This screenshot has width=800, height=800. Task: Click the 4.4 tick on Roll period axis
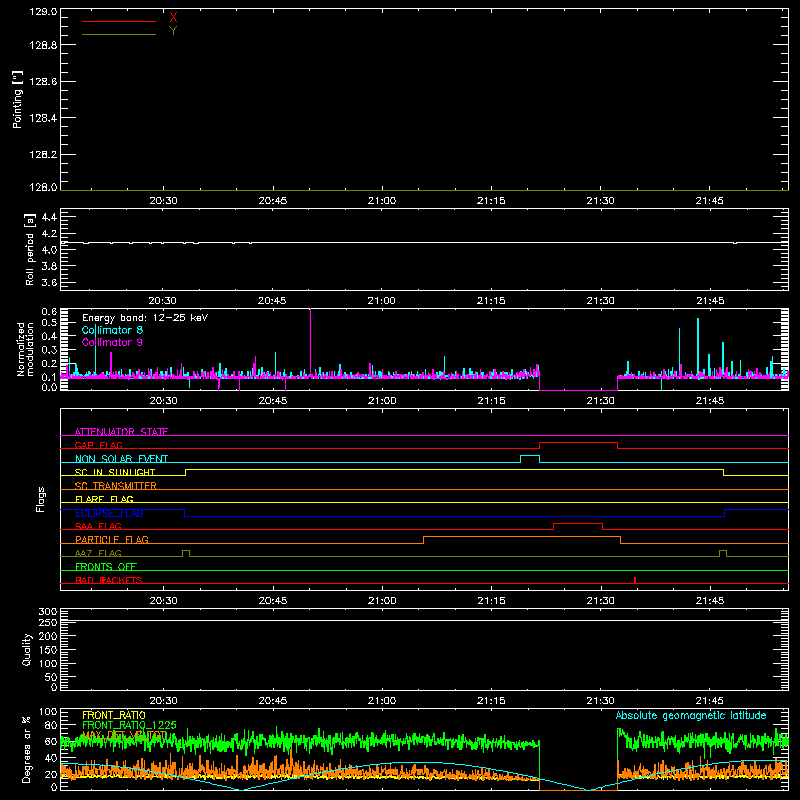pos(49,217)
